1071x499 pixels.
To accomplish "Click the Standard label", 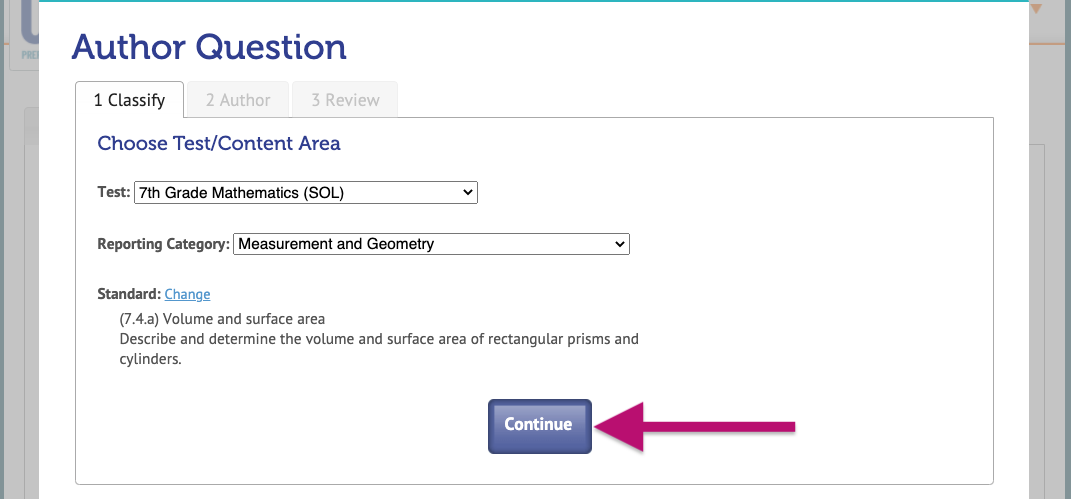I will click(129, 294).
